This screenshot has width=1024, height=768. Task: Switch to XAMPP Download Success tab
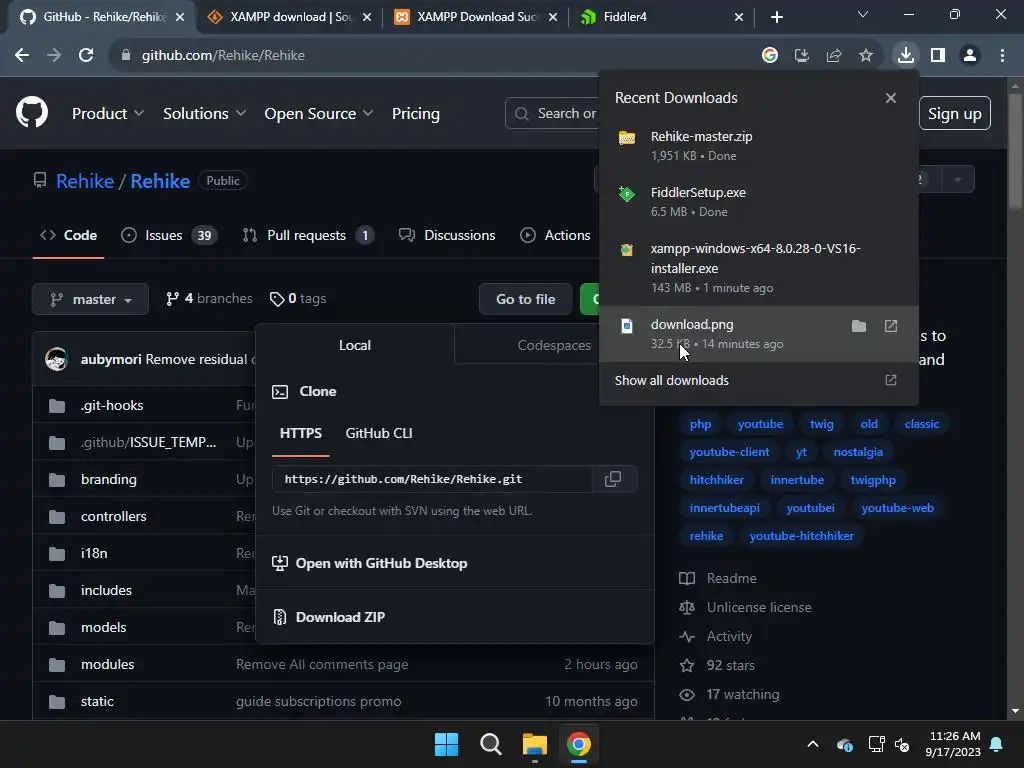(x=476, y=17)
